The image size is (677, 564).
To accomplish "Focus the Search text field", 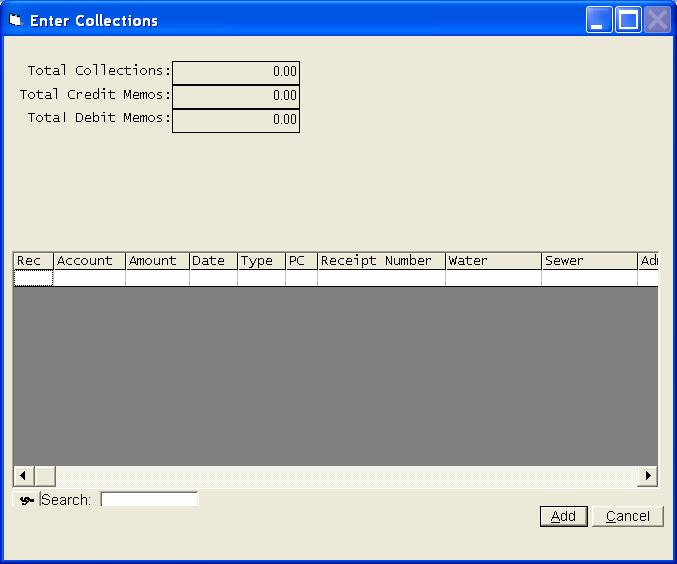I will pyautogui.click(x=149, y=499).
